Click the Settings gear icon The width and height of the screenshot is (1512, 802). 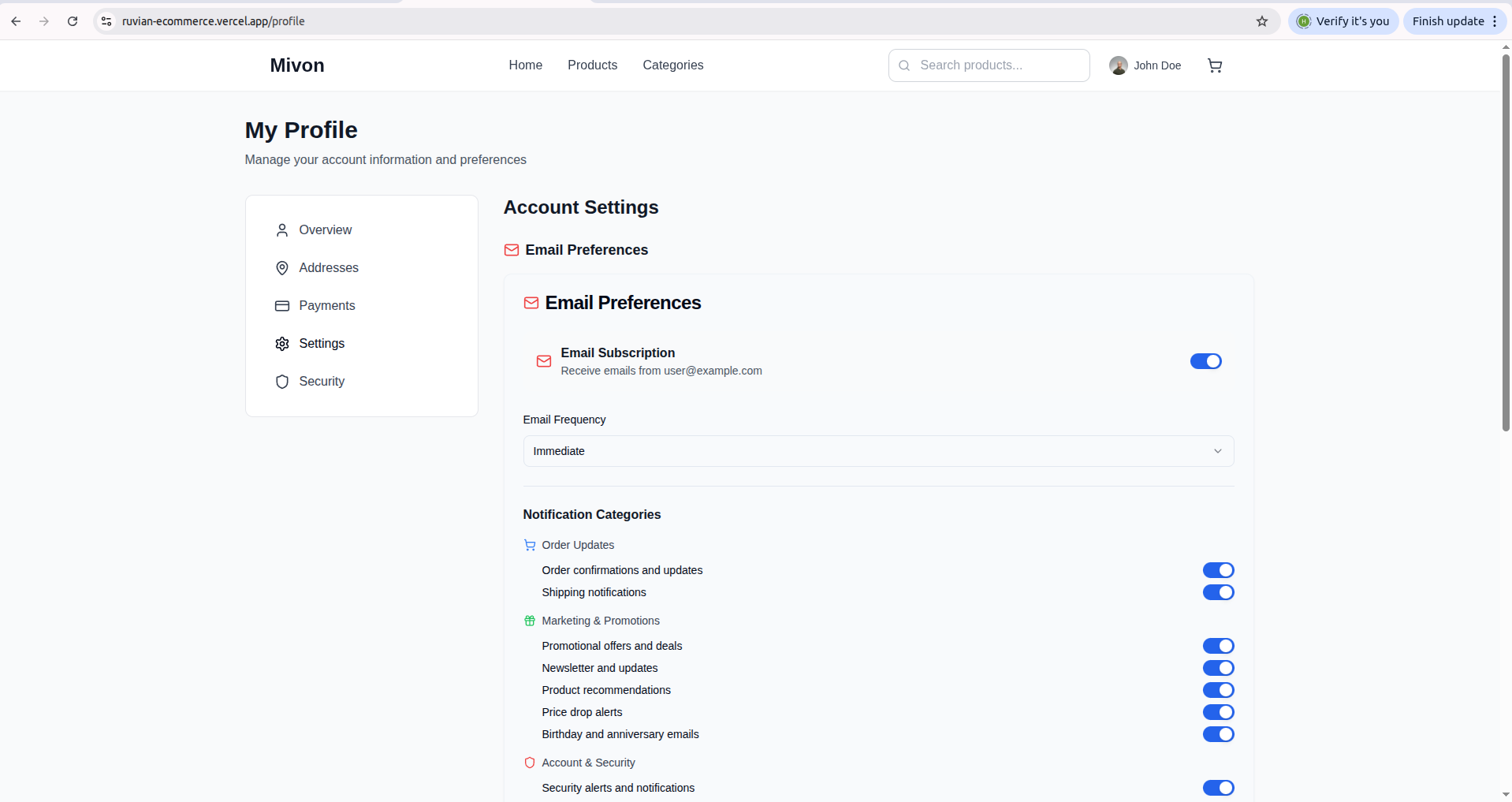[x=282, y=344]
